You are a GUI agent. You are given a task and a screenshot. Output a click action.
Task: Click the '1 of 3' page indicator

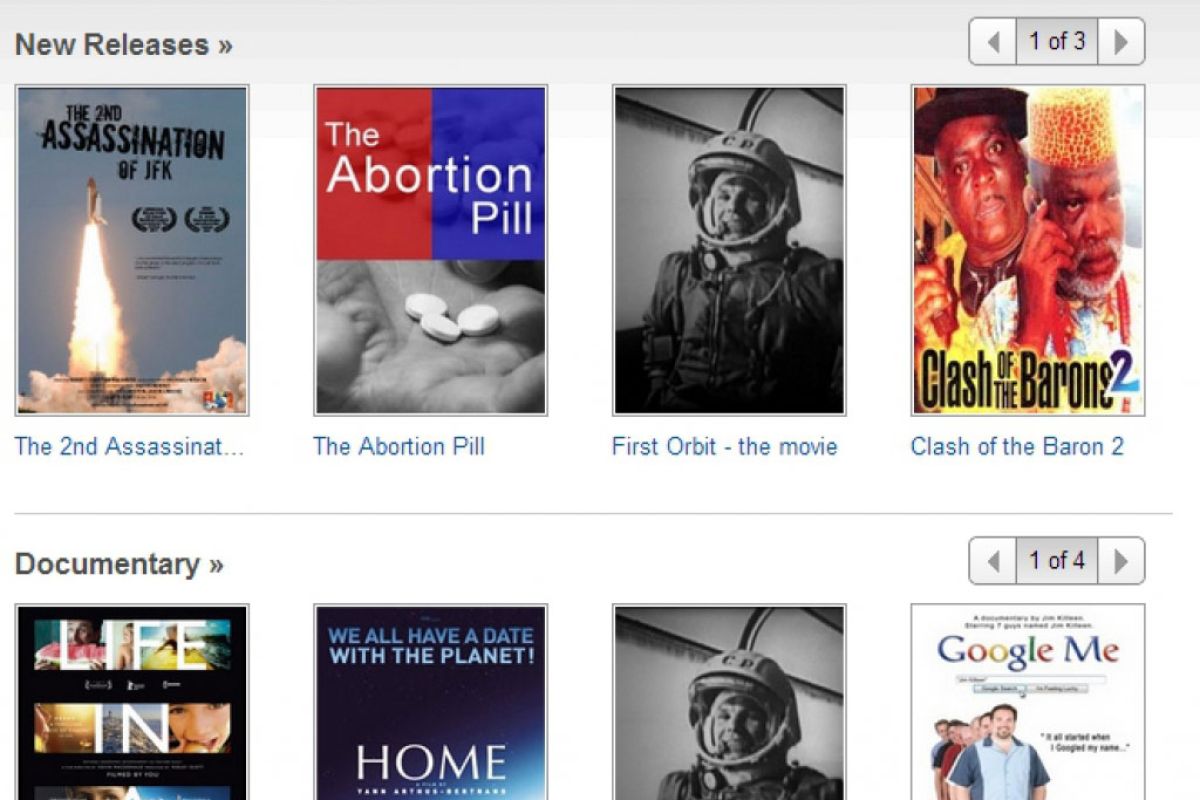(1057, 42)
